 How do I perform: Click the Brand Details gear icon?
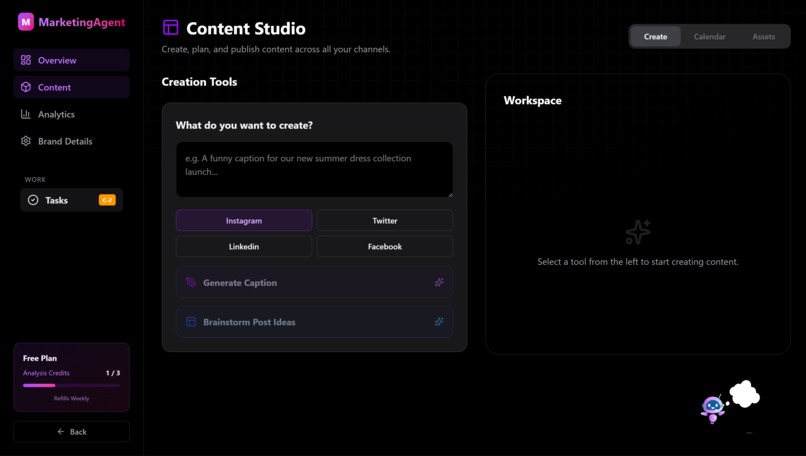click(x=26, y=141)
